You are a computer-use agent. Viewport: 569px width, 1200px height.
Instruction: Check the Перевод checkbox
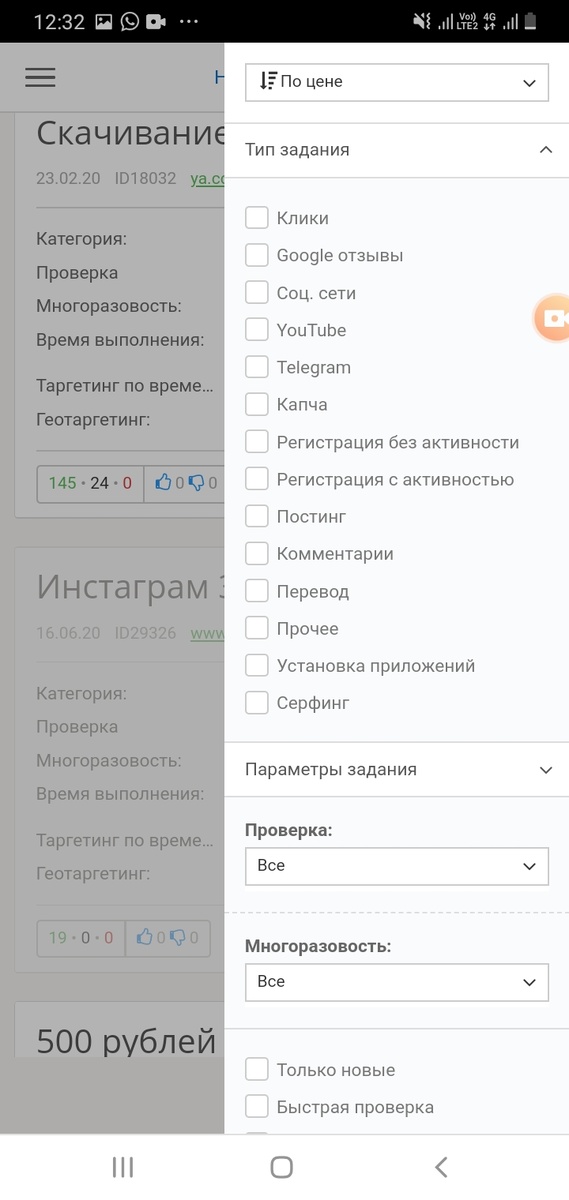click(x=257, y=591)
